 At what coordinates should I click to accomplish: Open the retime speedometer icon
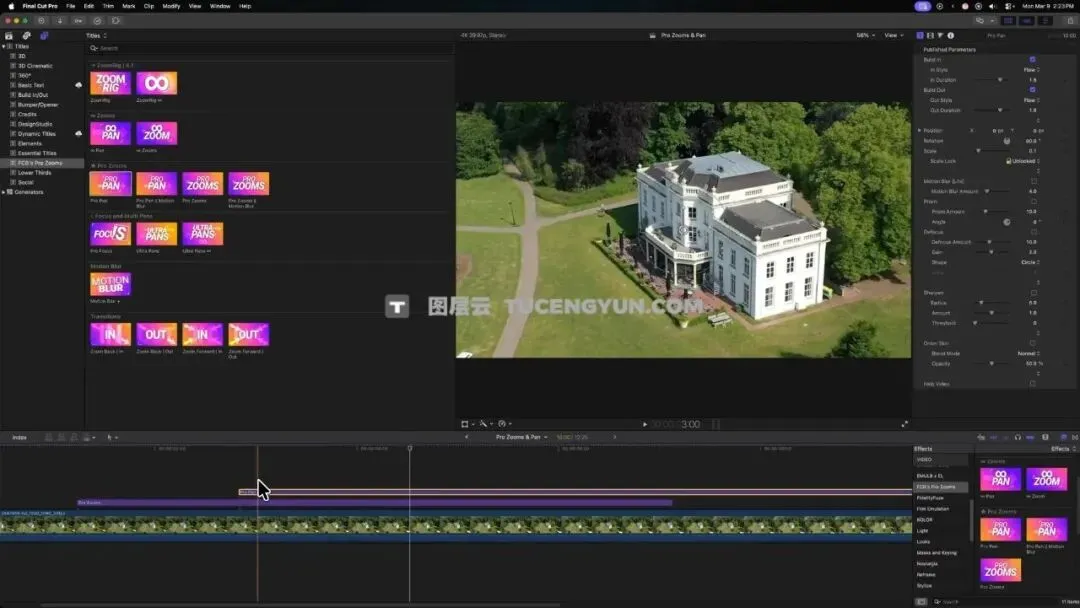pos(502,424)
